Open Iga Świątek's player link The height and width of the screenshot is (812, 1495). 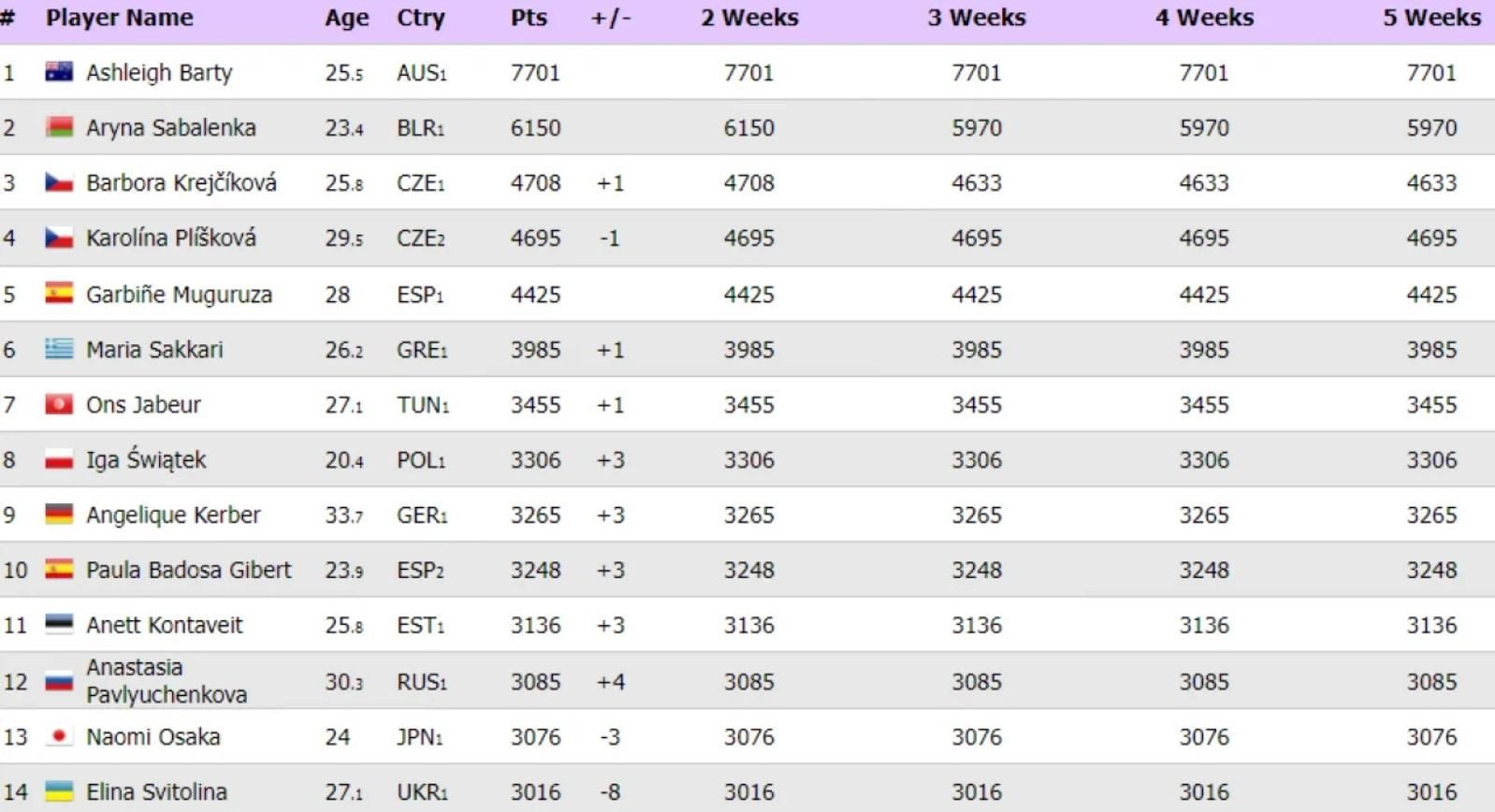click(x=146, y=459)
